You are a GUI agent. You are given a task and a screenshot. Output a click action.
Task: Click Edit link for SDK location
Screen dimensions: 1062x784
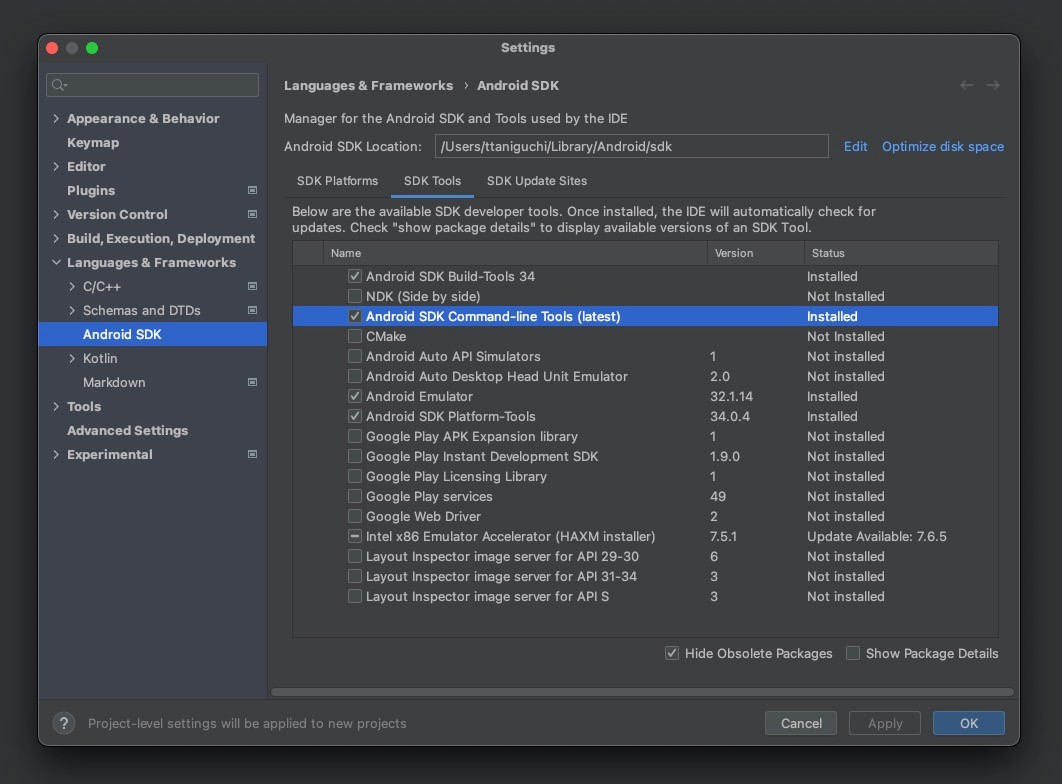855,146
